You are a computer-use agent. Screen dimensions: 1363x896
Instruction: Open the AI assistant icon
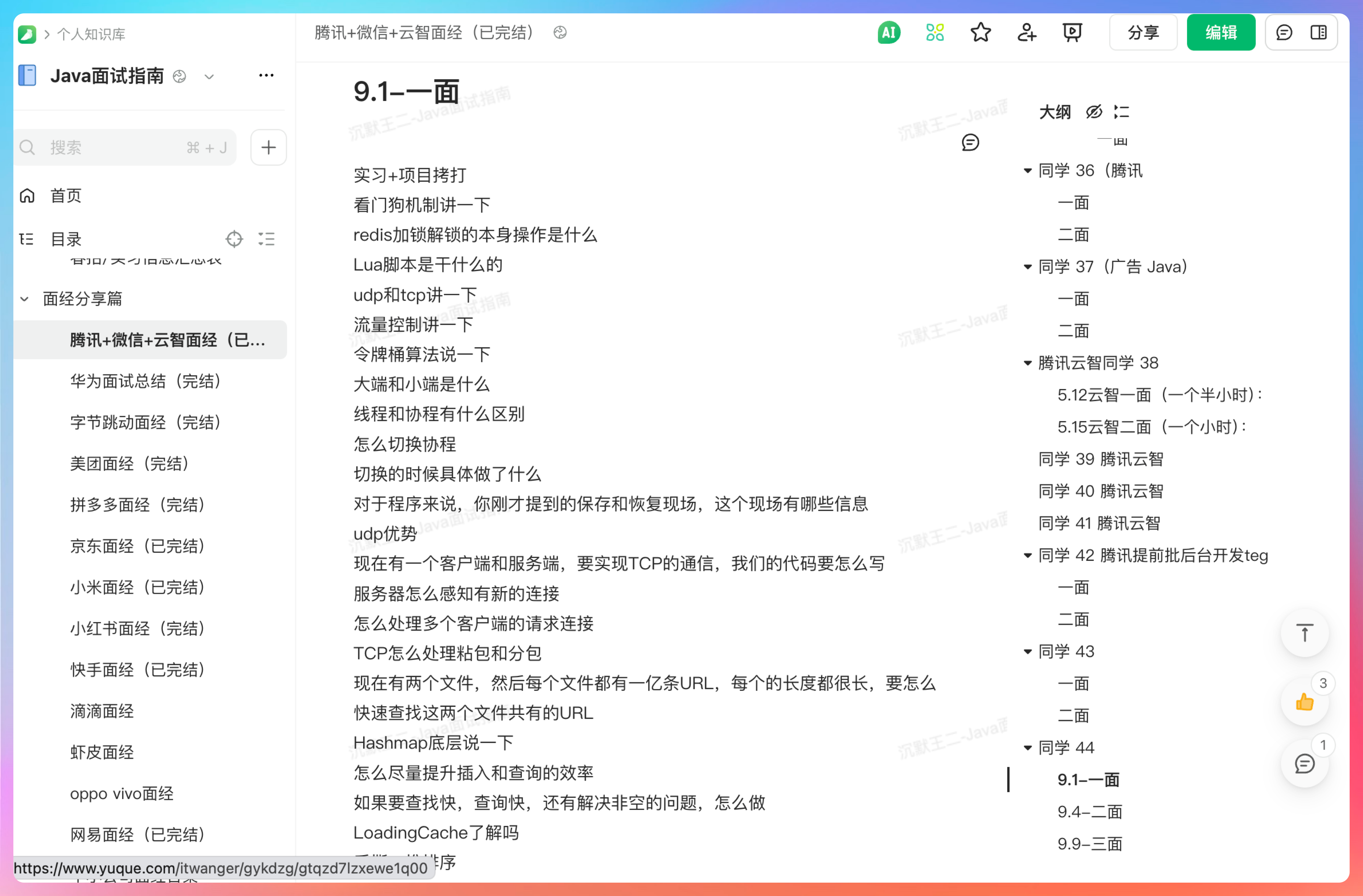click(888, 33)
